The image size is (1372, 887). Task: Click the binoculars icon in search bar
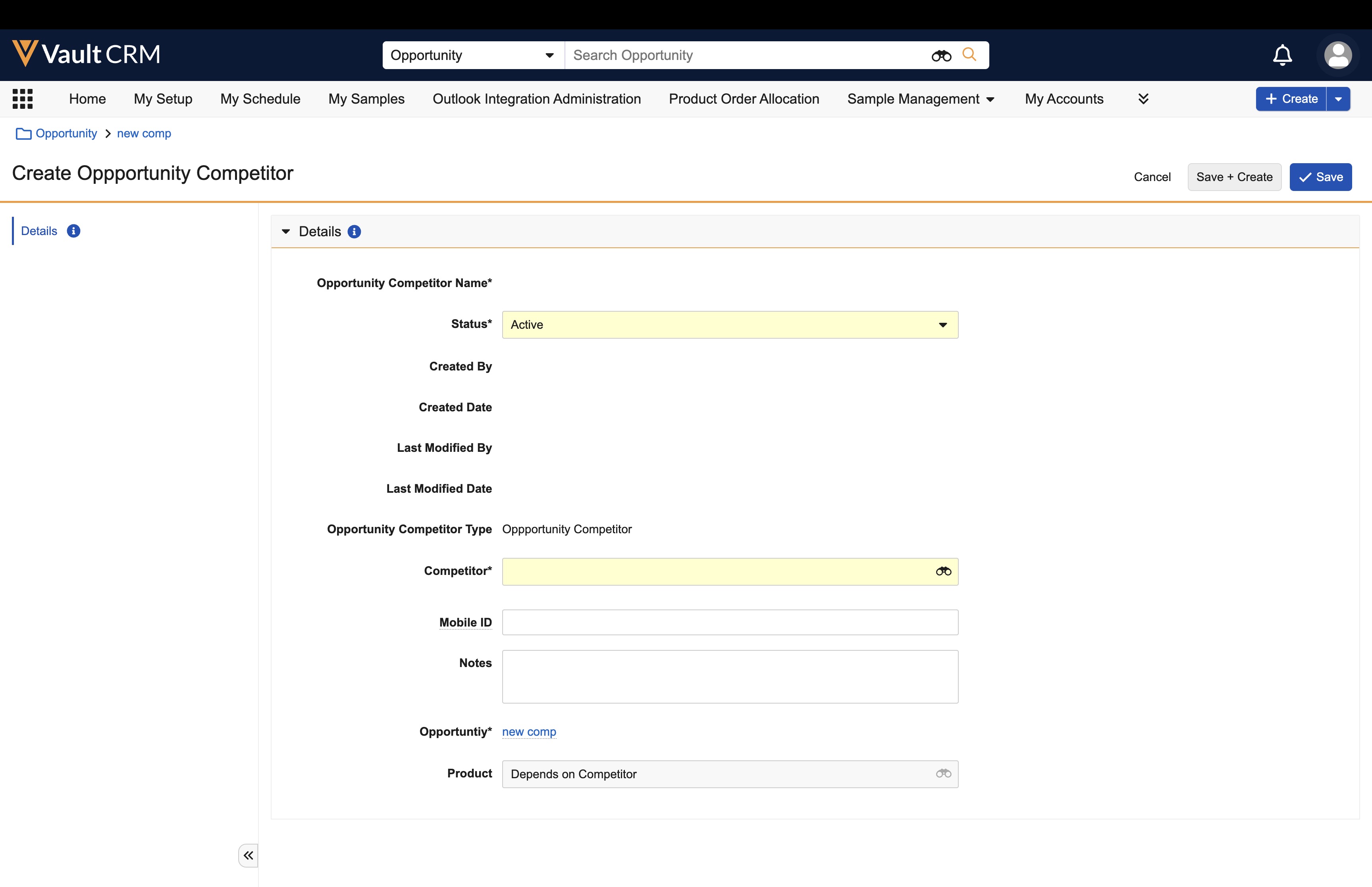(941, 56)
